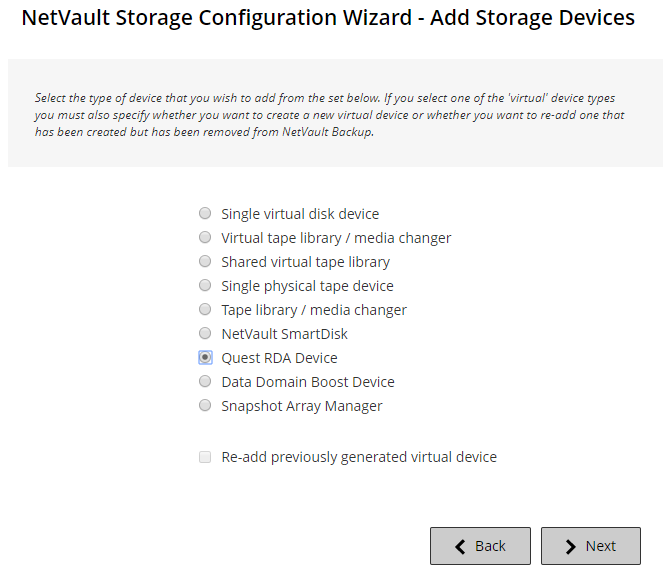
Task: Click the Quest RDA Device radio button
Action: (205, 358)
